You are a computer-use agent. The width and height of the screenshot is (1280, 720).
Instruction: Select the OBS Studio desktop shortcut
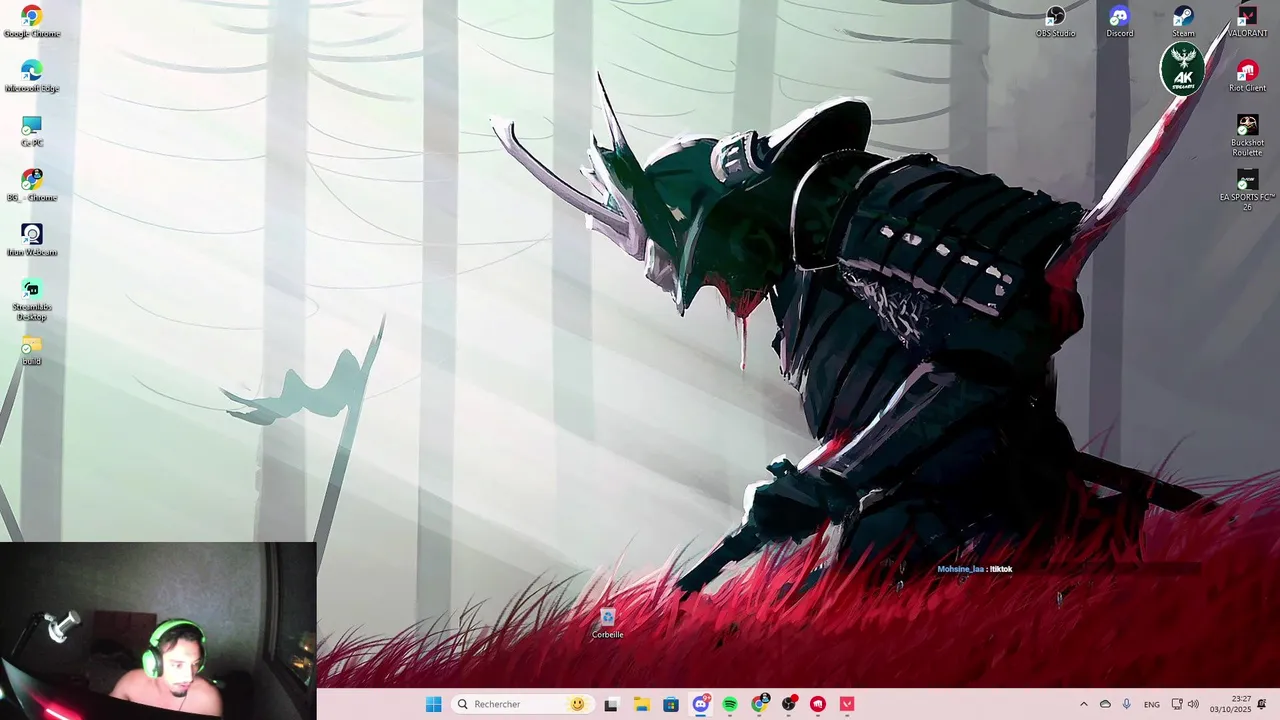(1056, 22)
